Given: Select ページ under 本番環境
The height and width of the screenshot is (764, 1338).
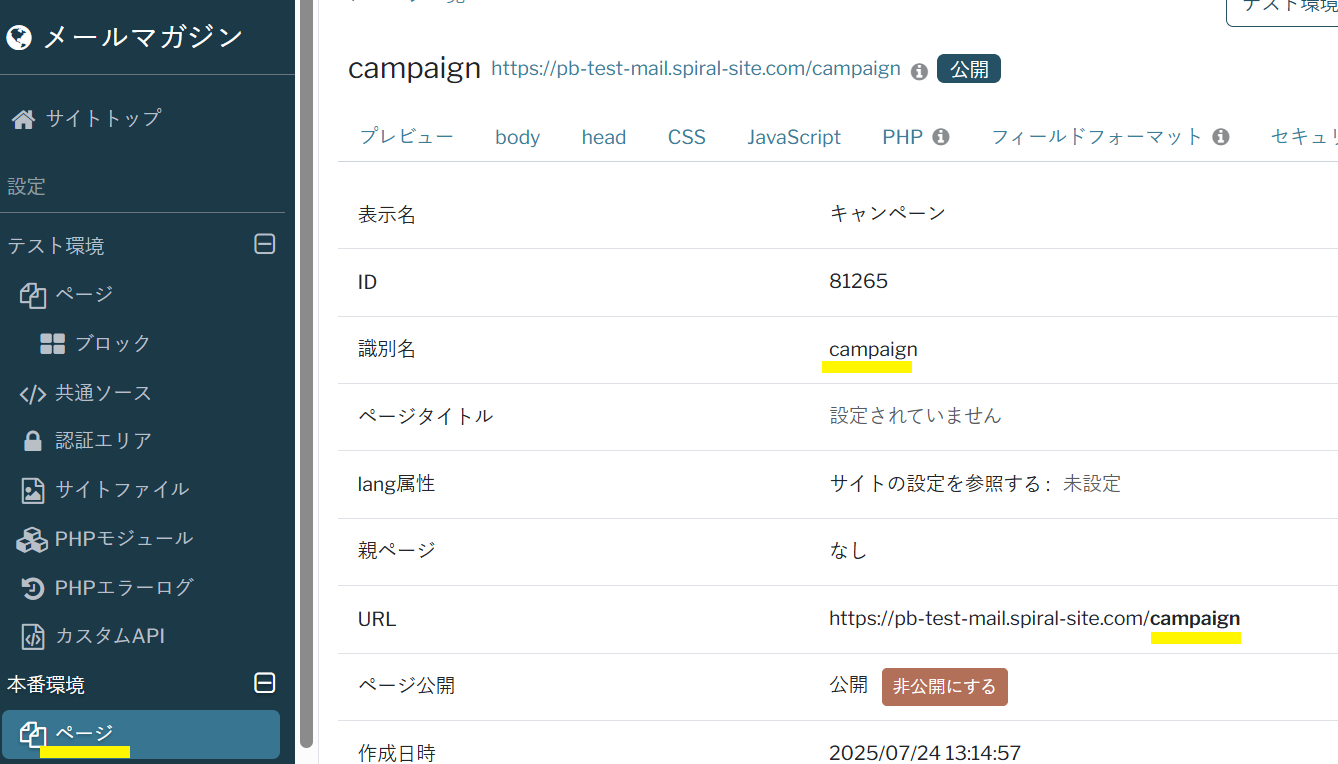Looking at the screenshot, I should tap(84, 734).
